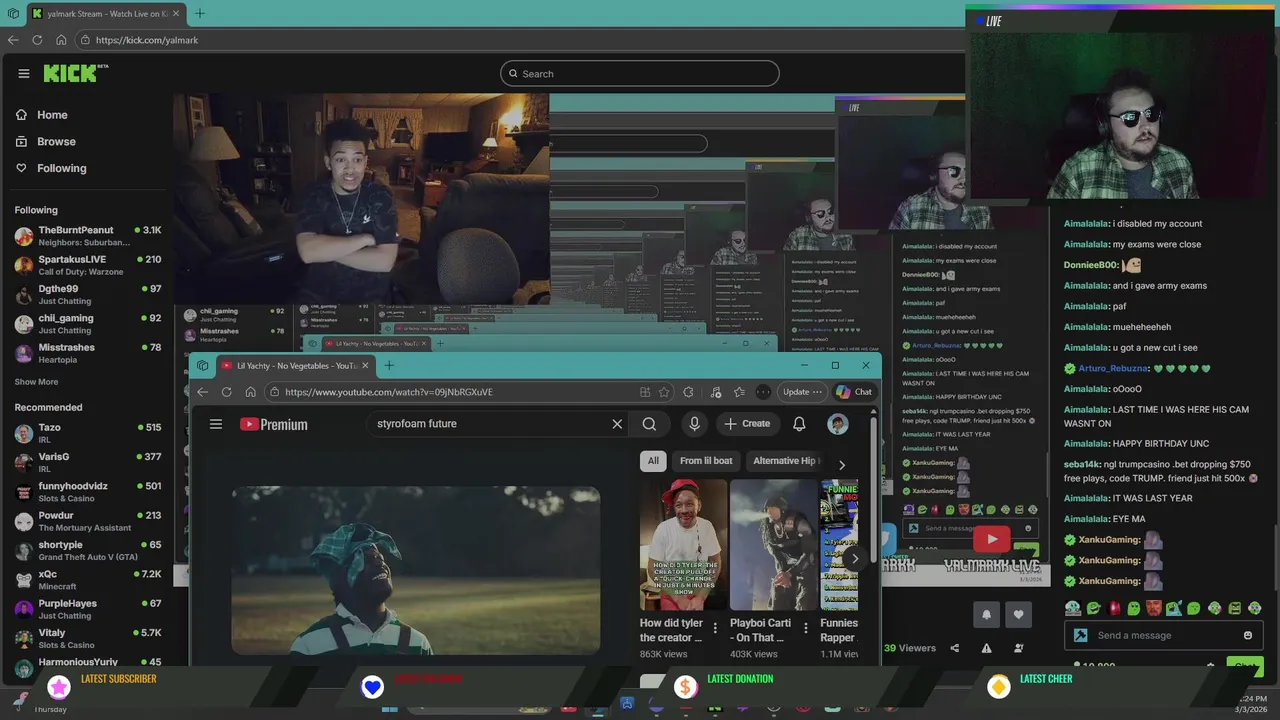The width and height of the screenshot is (1280, 720).
Task: Open xQc recommended channel
Action: pyautogui.click(x=88, y=580)
